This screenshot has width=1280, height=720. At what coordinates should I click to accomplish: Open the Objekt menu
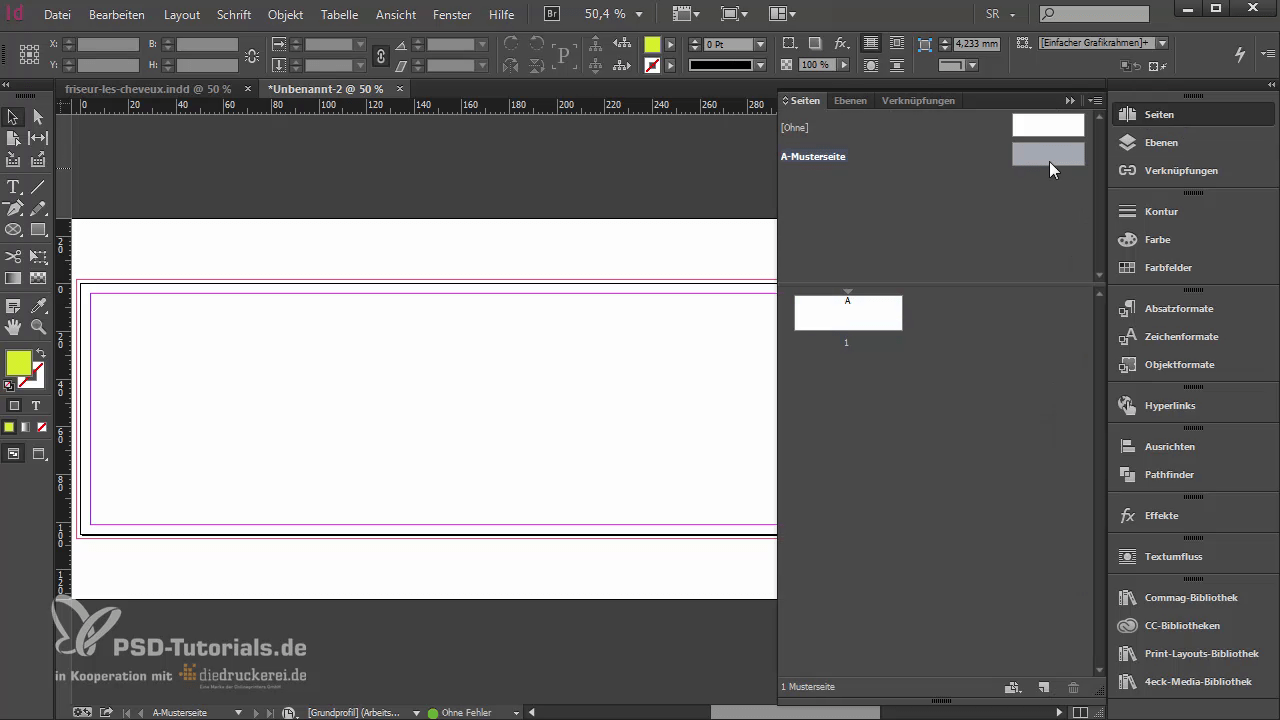(286, 15)
